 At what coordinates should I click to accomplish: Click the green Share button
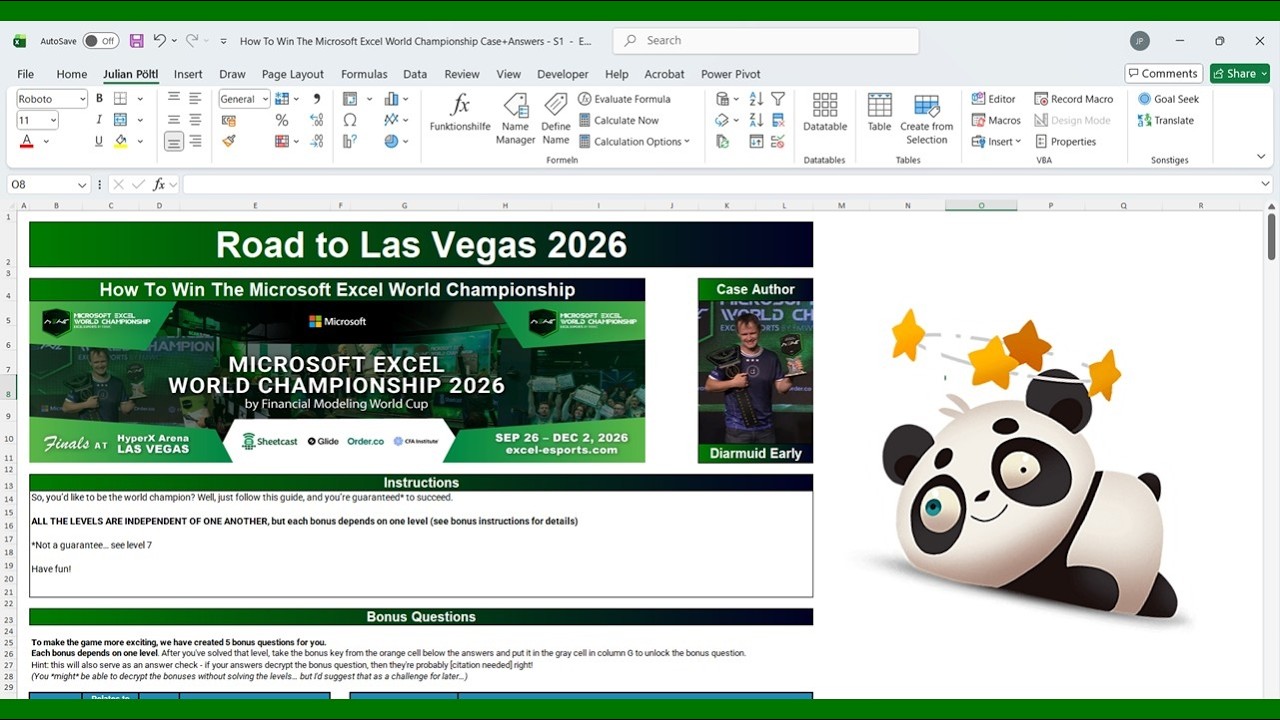pyautogui.click(x=1239, y=73)
